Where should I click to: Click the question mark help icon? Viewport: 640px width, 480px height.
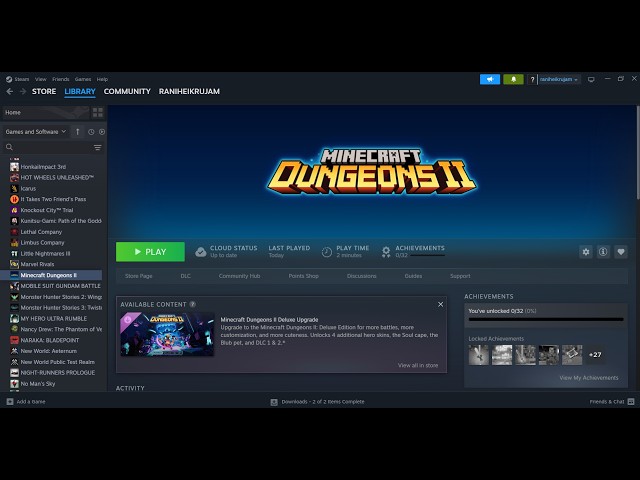tap(532, 80)
